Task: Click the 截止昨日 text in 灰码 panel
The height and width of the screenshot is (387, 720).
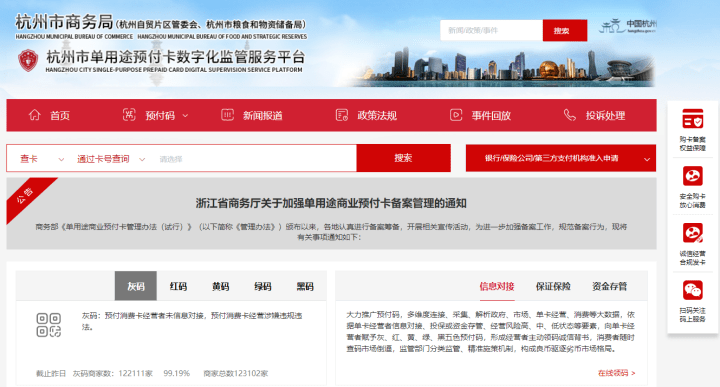Action: [51, 373]
